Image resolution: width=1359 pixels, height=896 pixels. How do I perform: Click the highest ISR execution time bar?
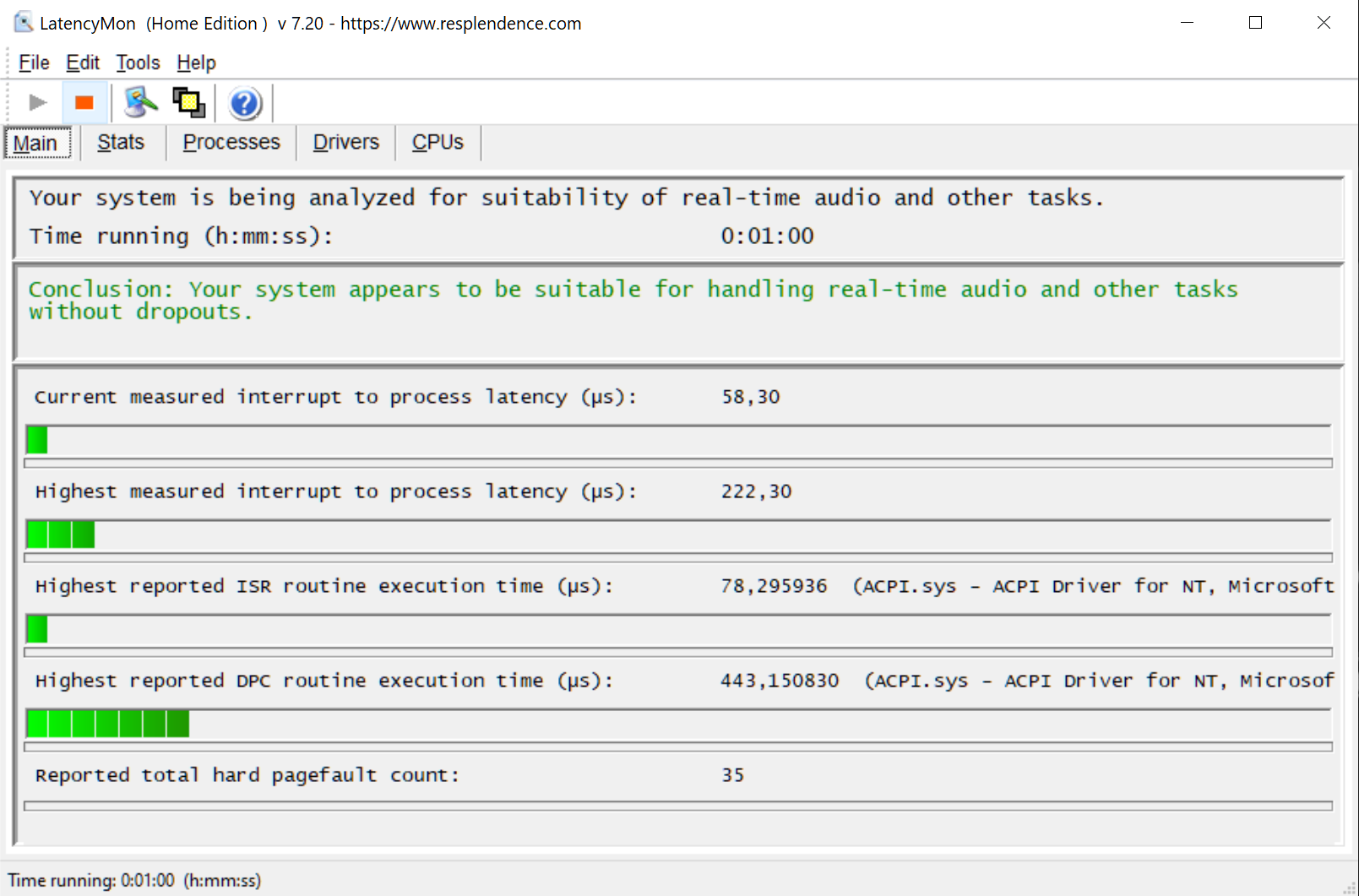(x=678, y=629)
